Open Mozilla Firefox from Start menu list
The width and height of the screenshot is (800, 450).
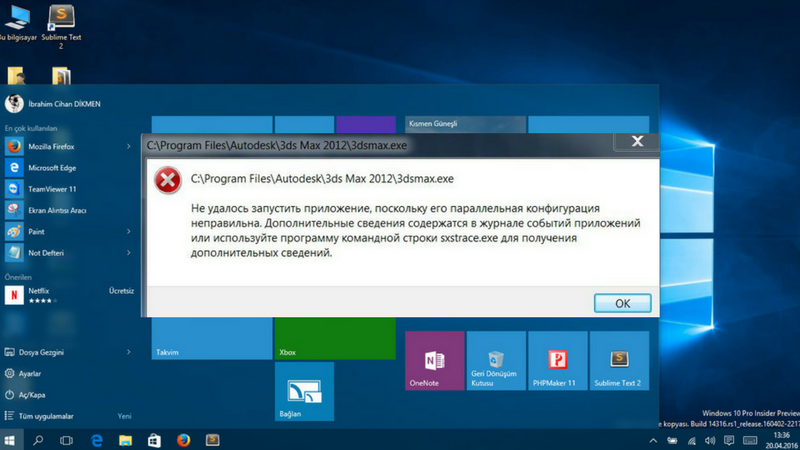click(68, 146)
